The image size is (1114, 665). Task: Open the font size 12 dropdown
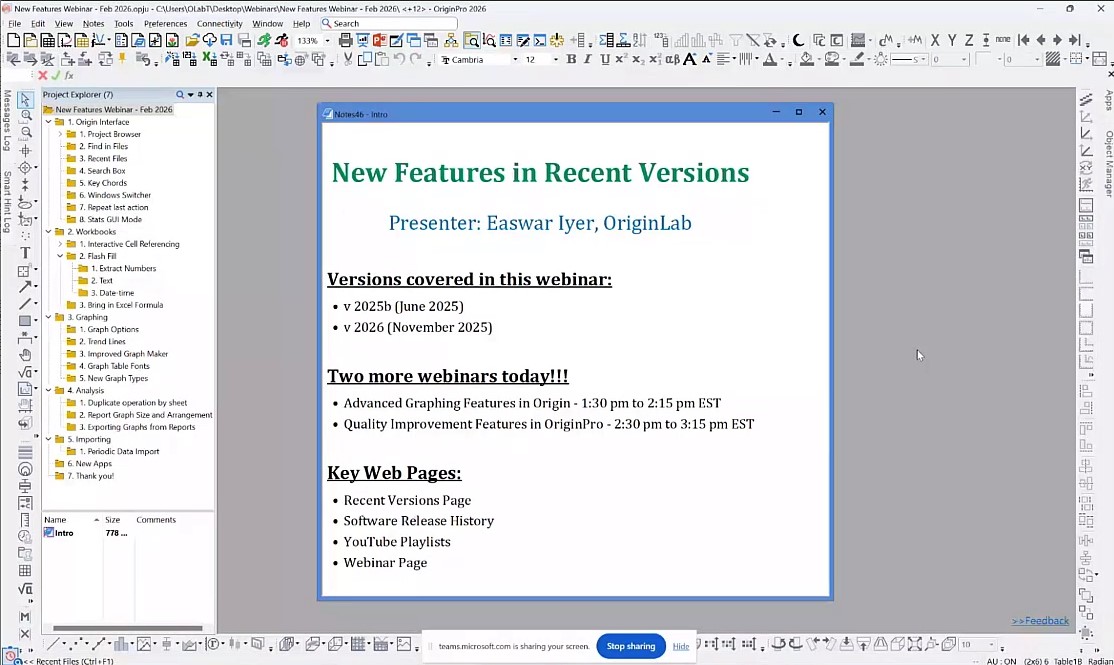click(x=556, y=60)
